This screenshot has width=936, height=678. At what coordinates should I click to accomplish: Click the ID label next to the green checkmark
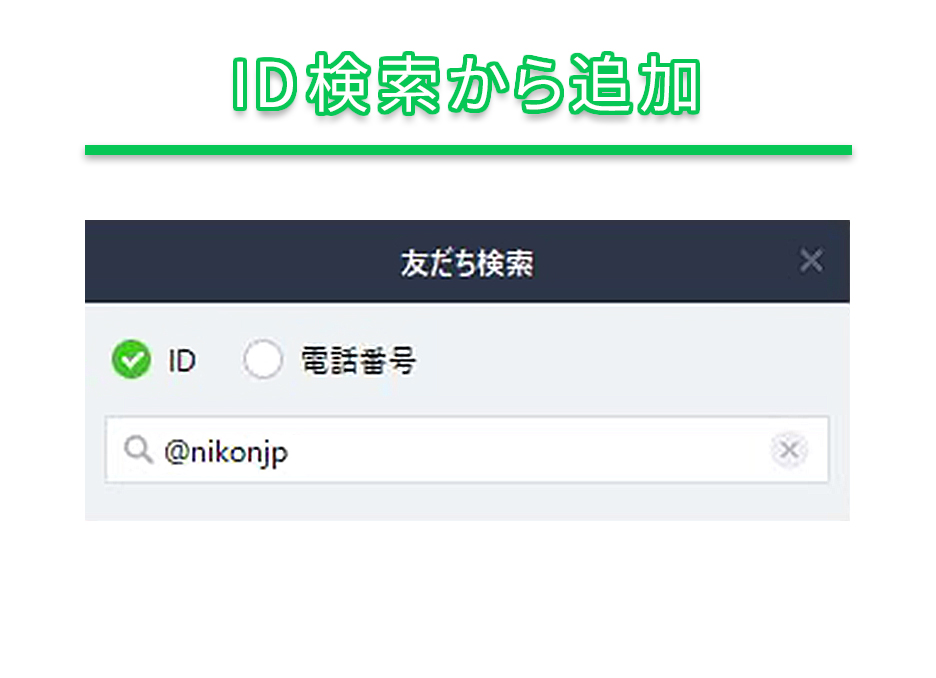(x=182, y=360)
